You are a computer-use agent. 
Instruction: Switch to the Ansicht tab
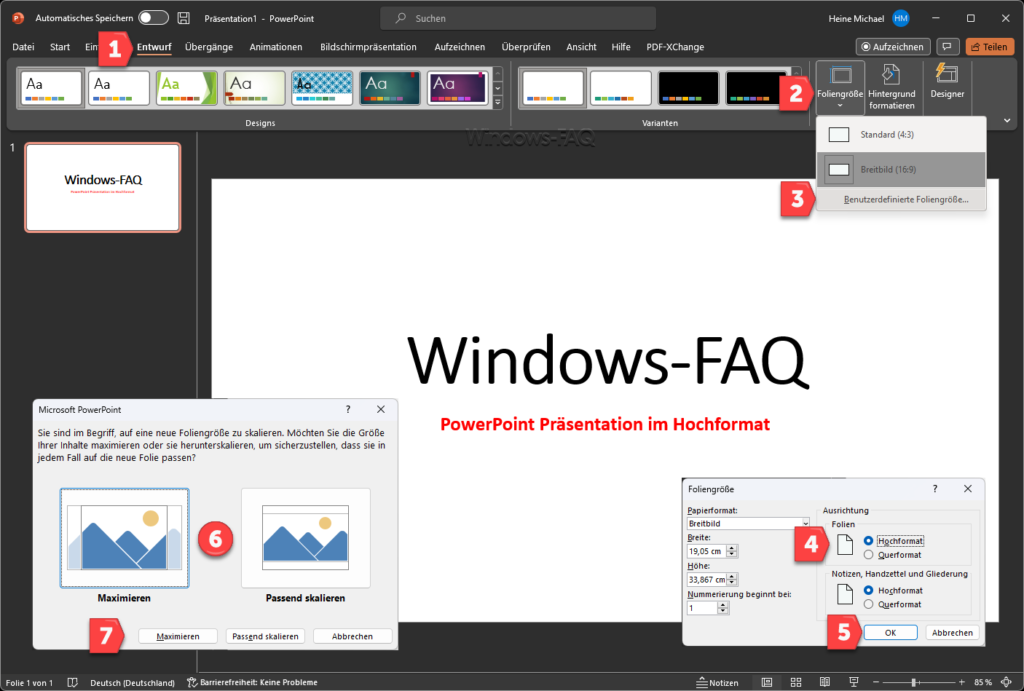581,47
